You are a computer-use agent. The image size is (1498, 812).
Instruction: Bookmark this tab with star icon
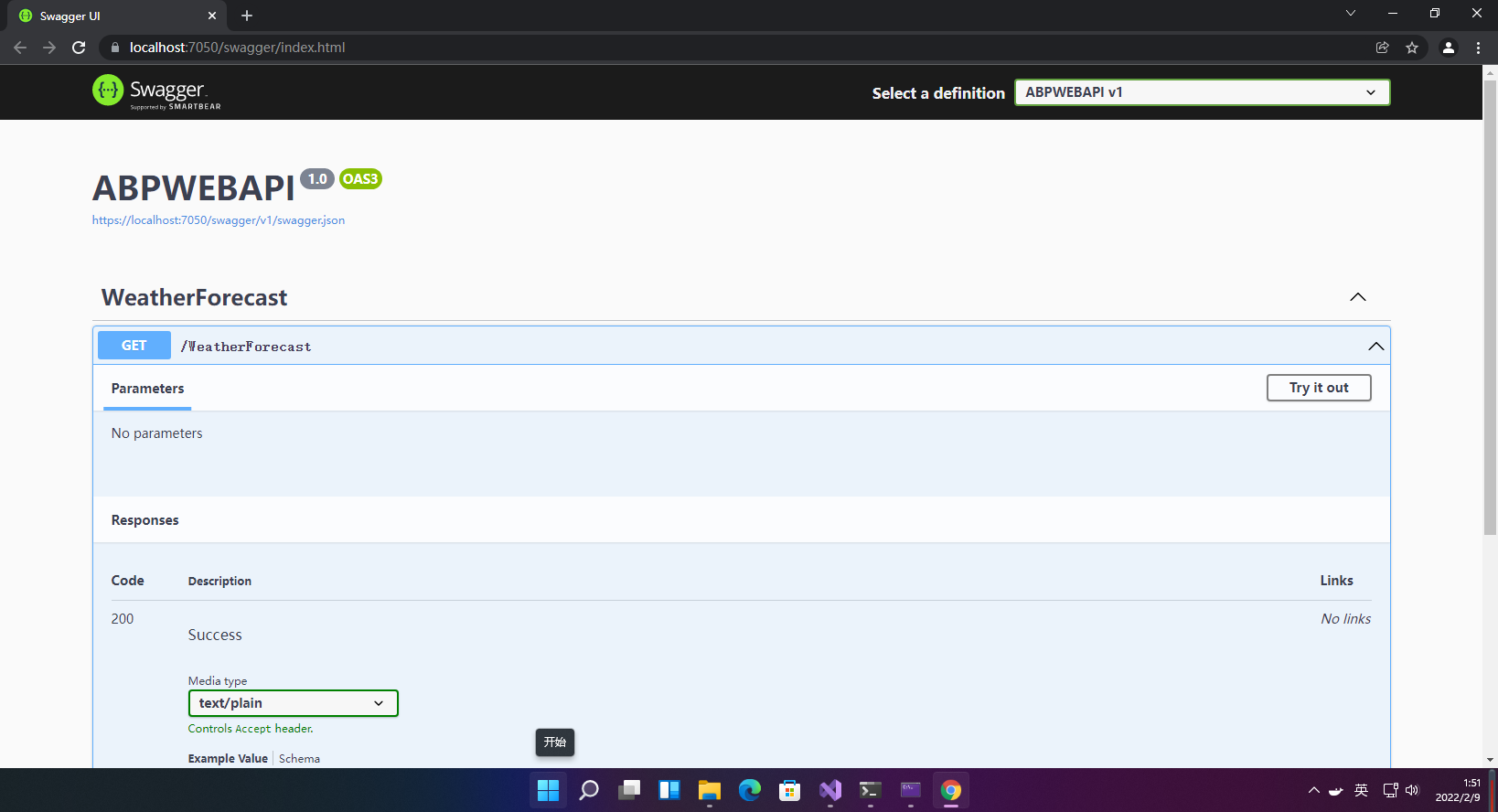tap(1412, 48)
